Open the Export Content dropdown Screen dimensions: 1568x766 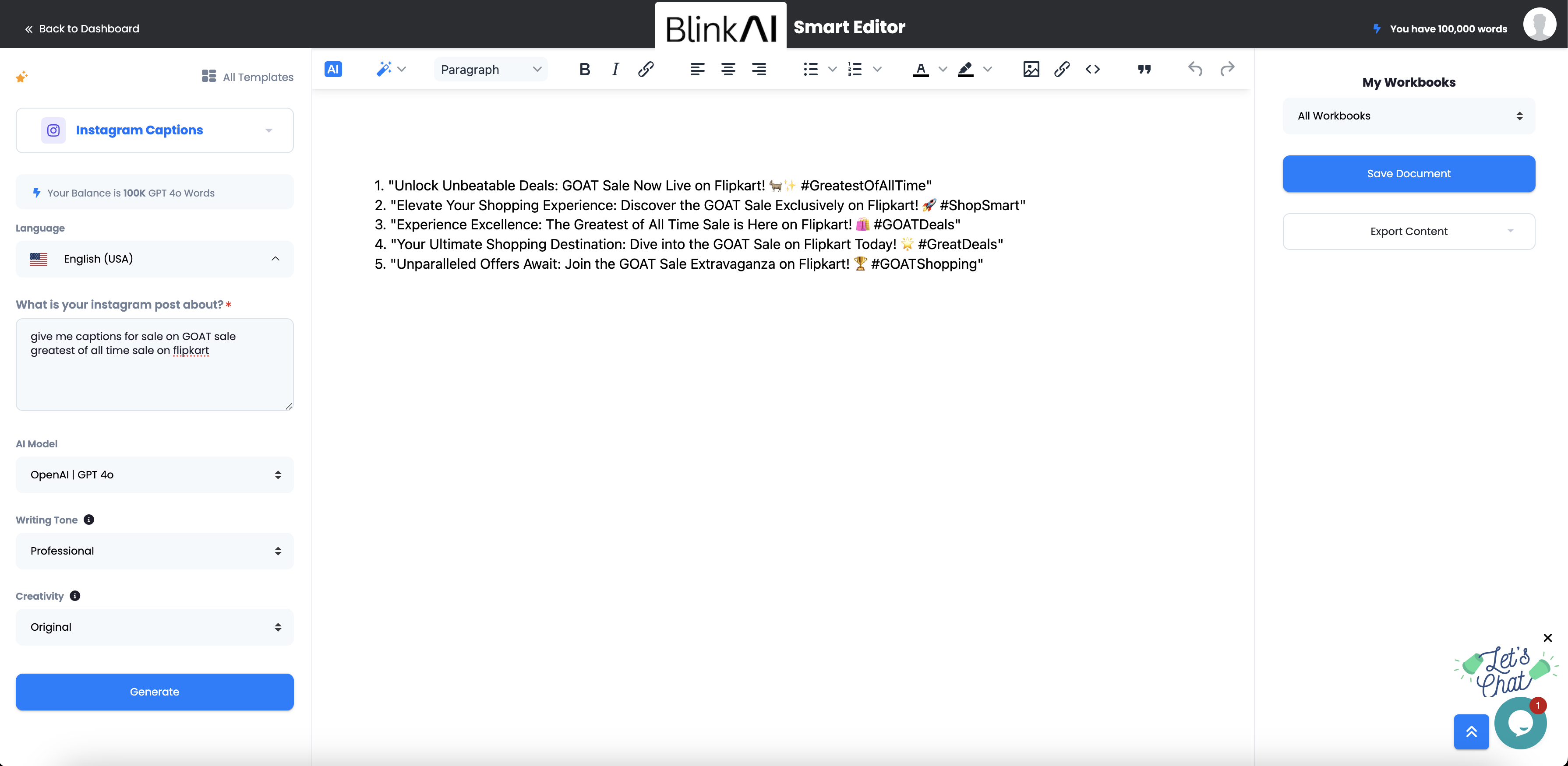click(1408, 231)
